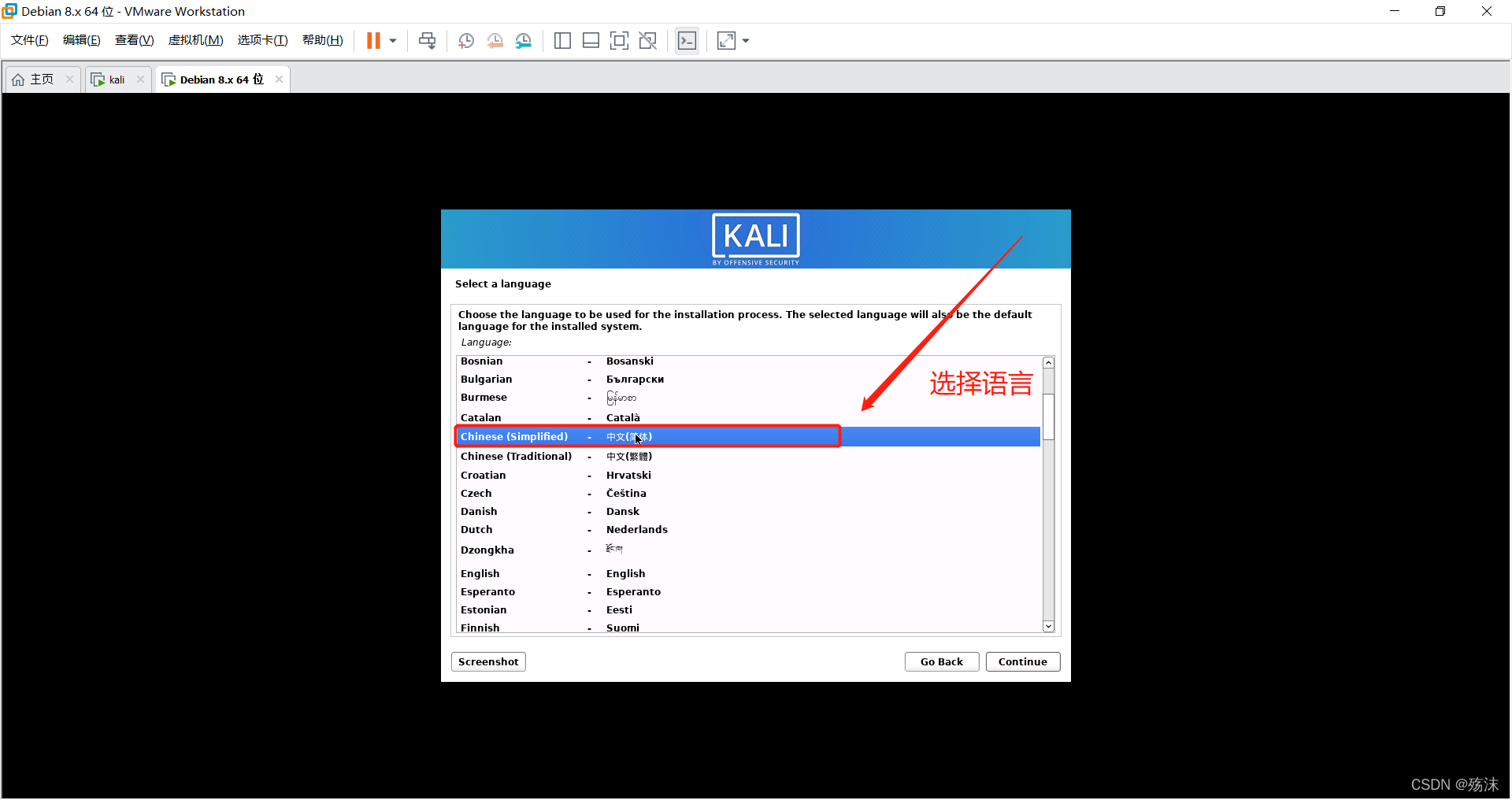Show or hide the library panel
1512x800 pixels.
coord(562,40)
